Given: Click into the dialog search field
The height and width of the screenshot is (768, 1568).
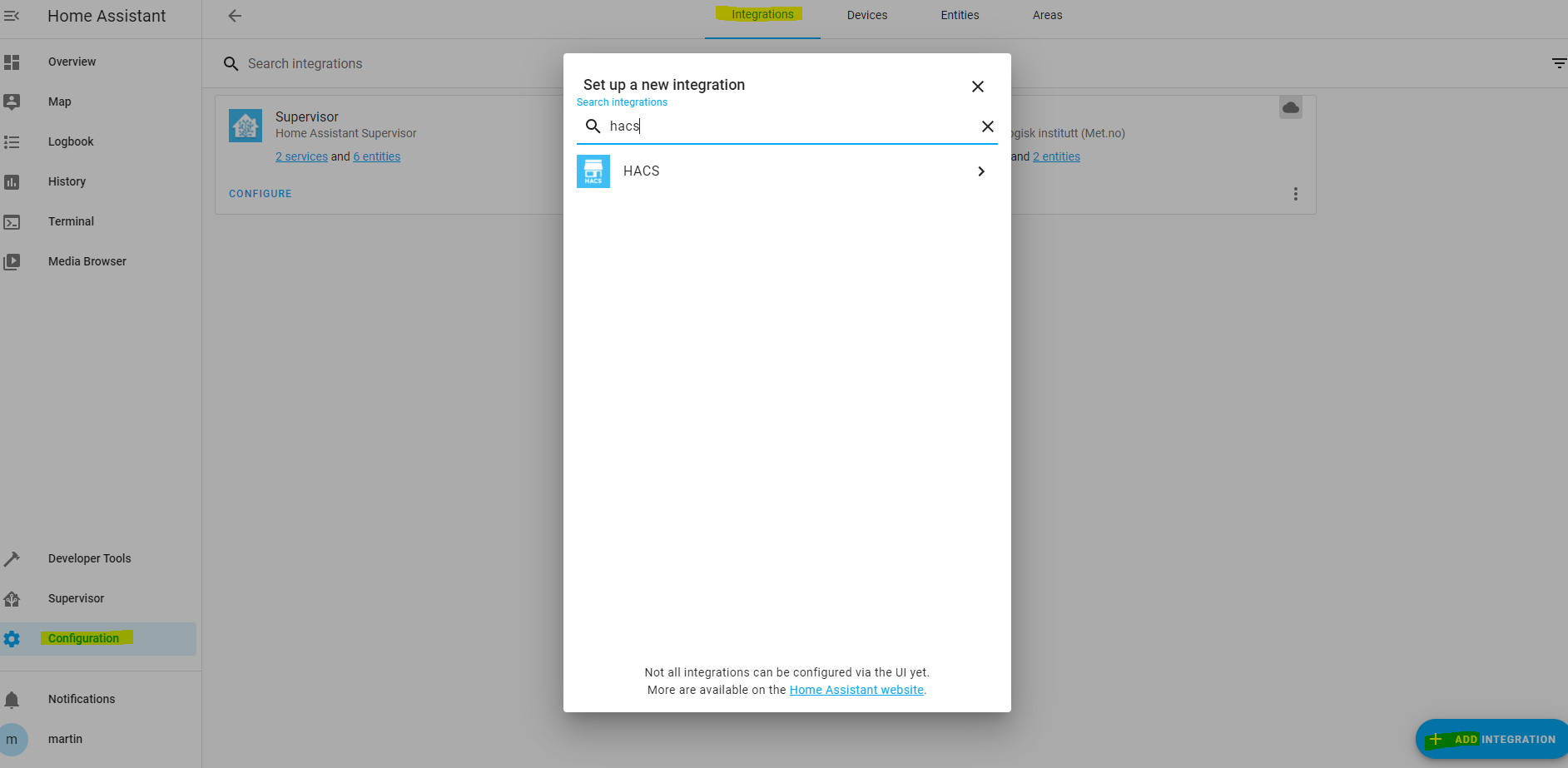Looking at the screenshot, I should 786,126.
